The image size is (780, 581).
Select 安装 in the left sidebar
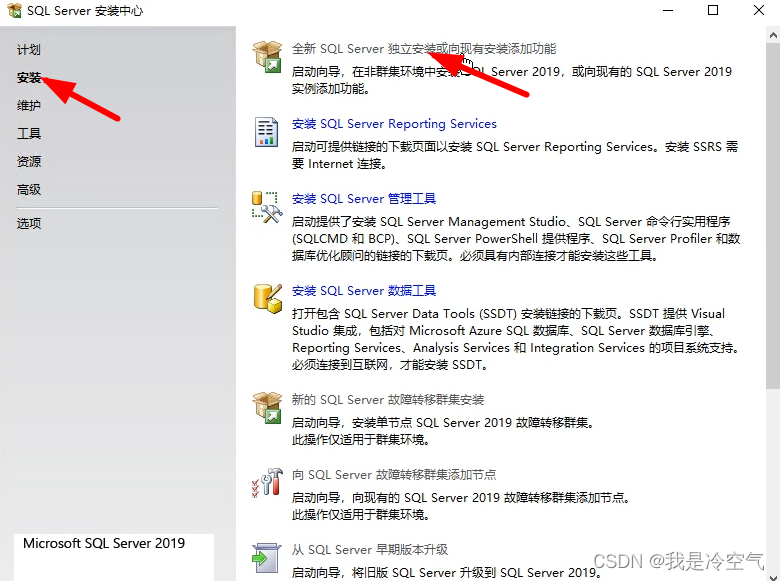pos(29,78)
